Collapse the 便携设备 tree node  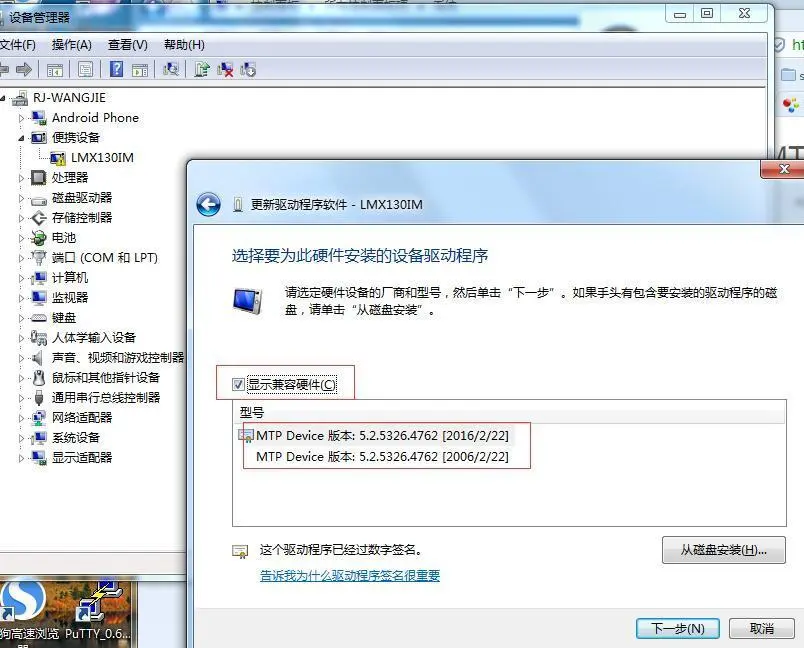22,137
